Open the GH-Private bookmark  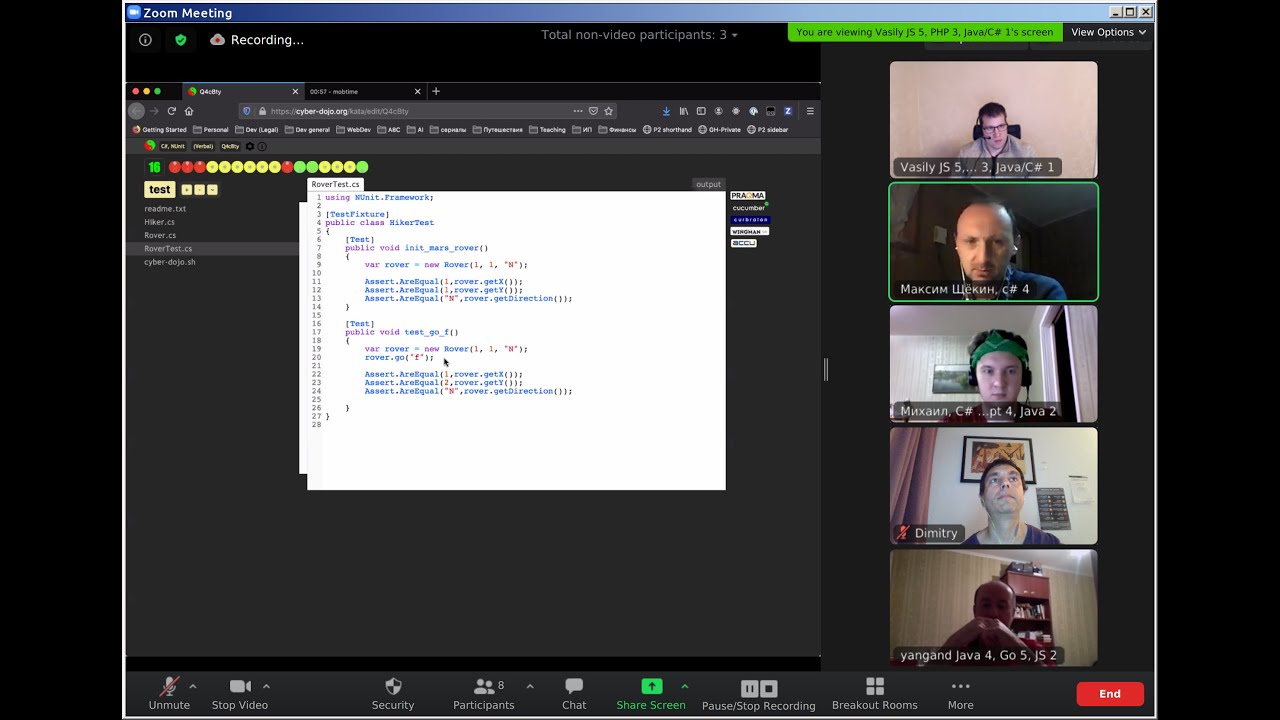pyautogui.click(x=720, y=129)
